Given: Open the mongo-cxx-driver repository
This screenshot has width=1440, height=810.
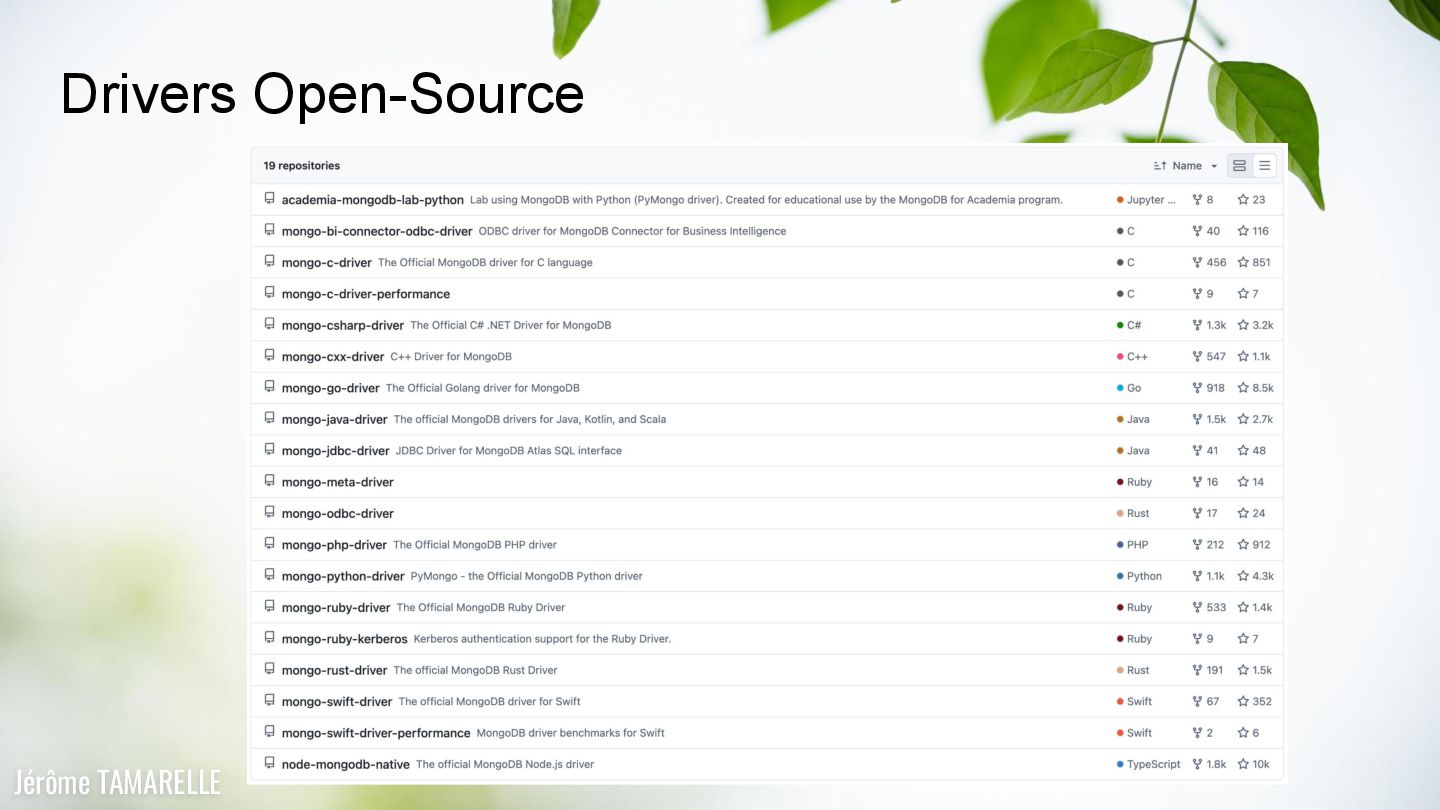Looking at the screenshot, I should pos(333,357).
